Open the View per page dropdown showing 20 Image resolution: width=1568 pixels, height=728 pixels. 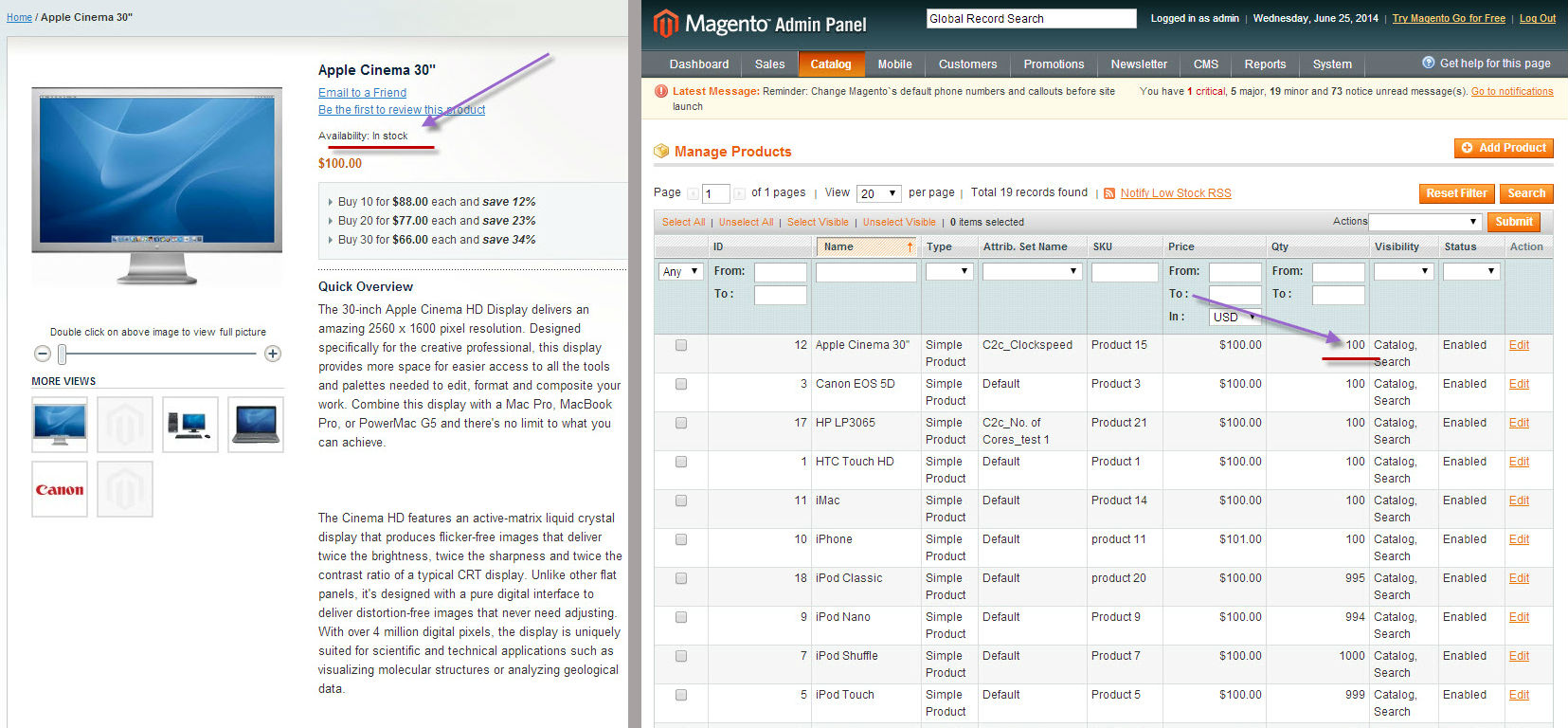[x=878, y=193]
